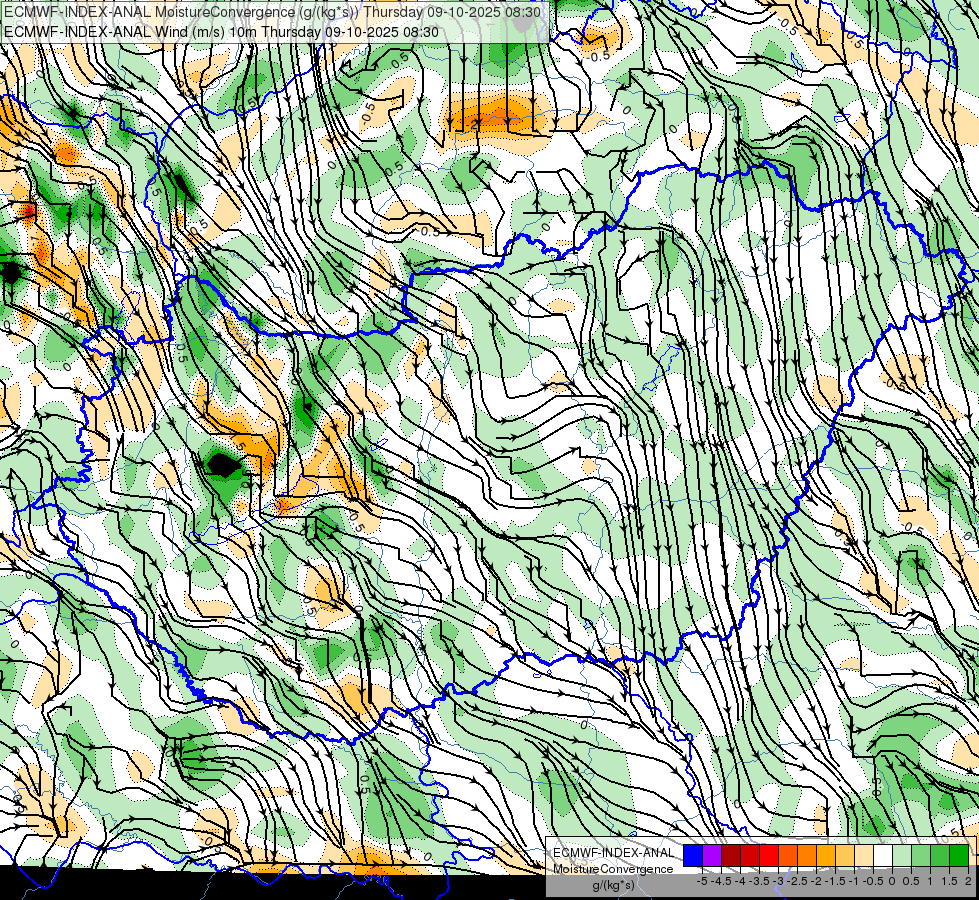Click 'ECMWF-INDEX-ANAL' label in the legend box
Image resolution: width=979 pixels, height=900 pixels.
(x=614, y=853)
